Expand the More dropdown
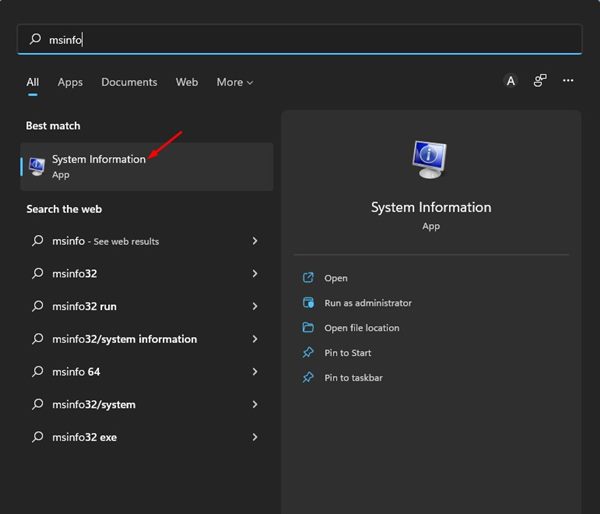The image size is (600, 514). point(235,82)
